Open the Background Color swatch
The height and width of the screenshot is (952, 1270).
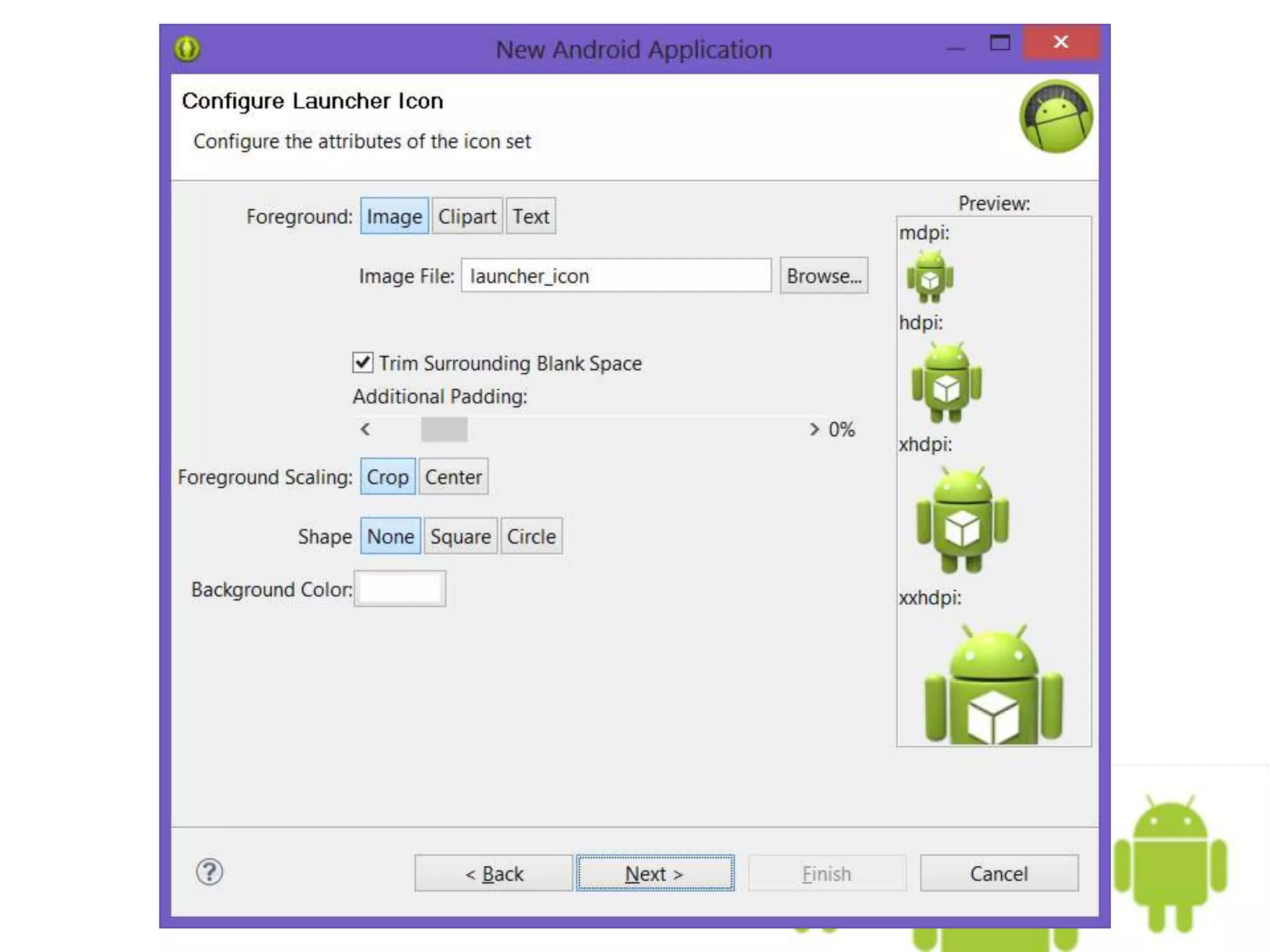coord(400,589)
